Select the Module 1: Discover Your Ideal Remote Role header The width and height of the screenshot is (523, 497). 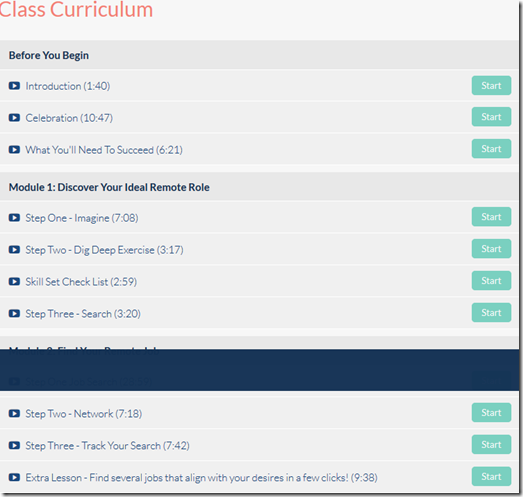pyautogui.click(x=109, y=187)
